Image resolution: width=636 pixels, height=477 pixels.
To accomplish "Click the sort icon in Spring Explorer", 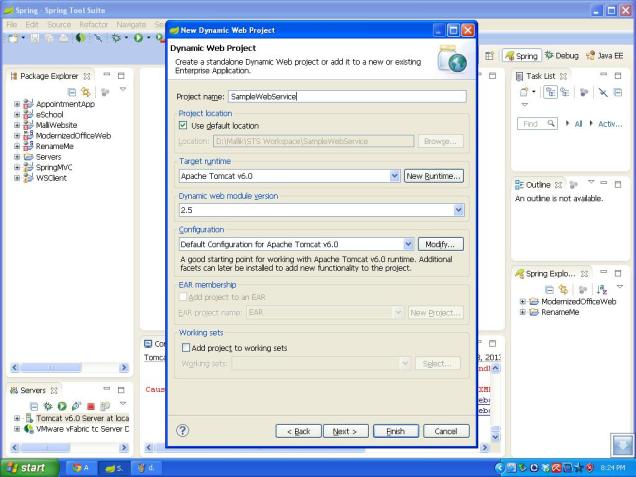I will (602, 290).
